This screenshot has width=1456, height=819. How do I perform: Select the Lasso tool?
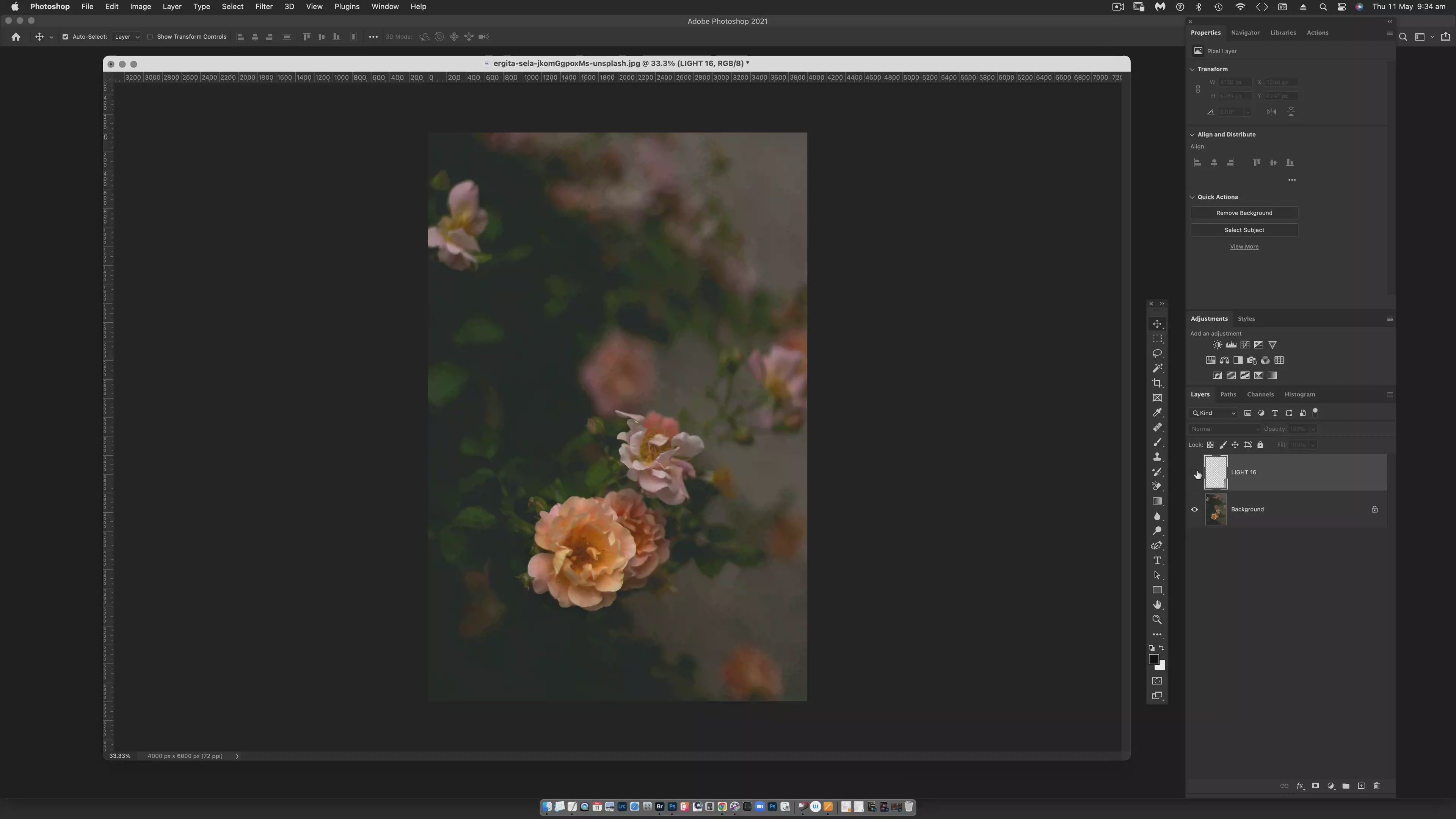click(x=1157, y=353)
